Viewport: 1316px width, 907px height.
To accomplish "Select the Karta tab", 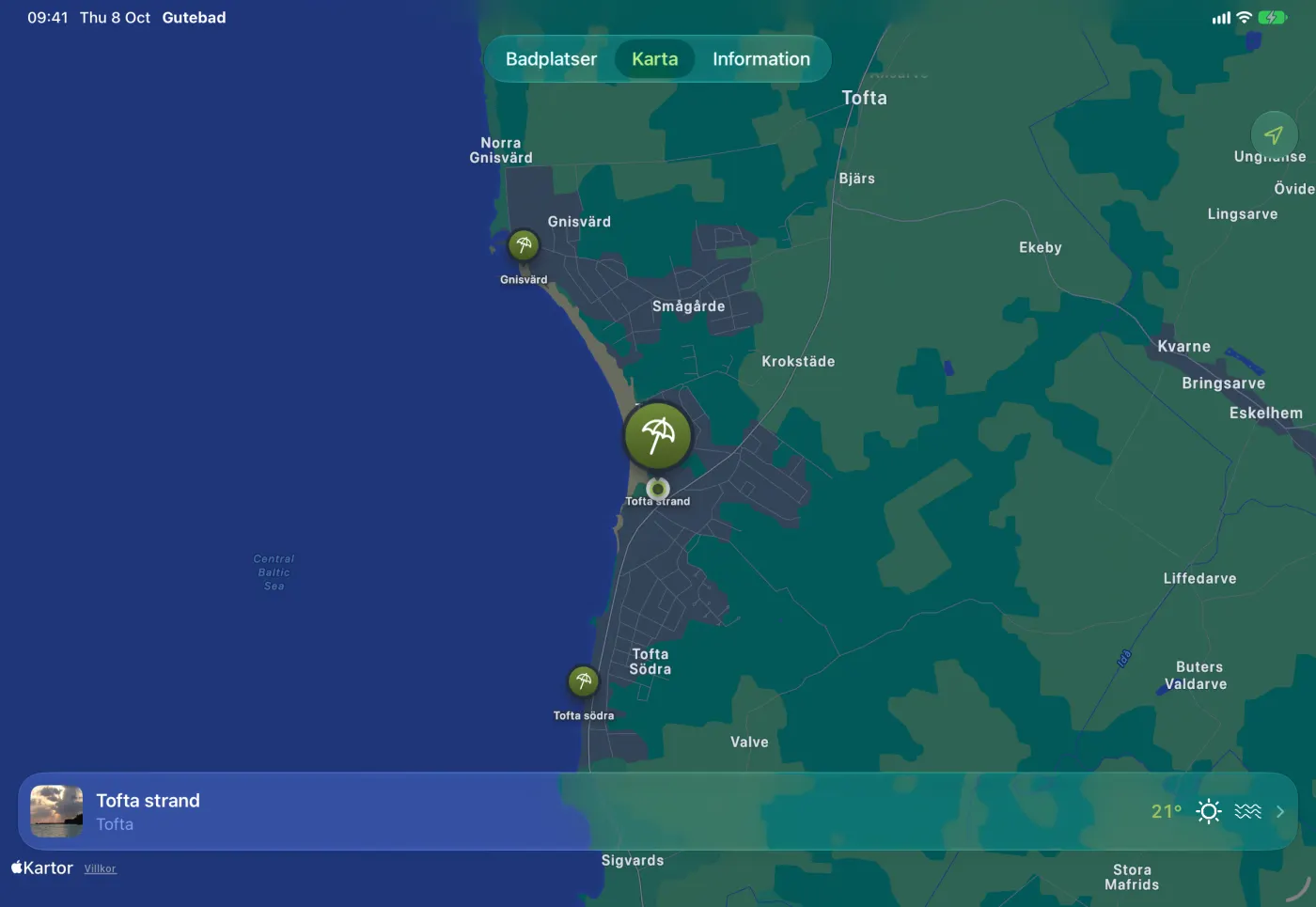I will click(655, 59).
